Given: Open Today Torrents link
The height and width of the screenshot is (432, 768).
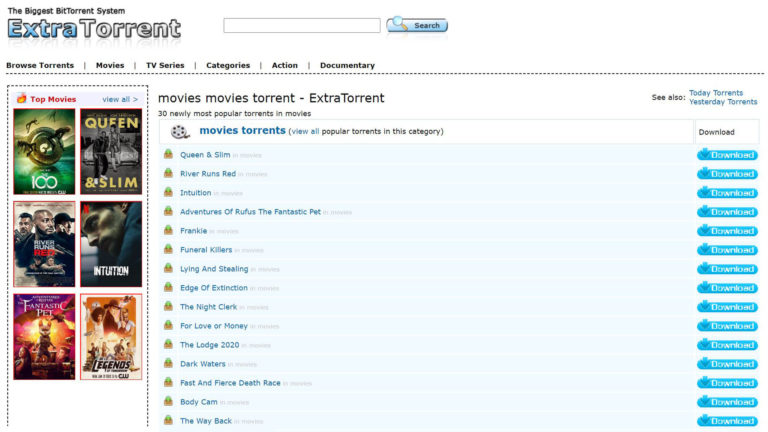Looking at the screenshot, I should pos(715,93).
